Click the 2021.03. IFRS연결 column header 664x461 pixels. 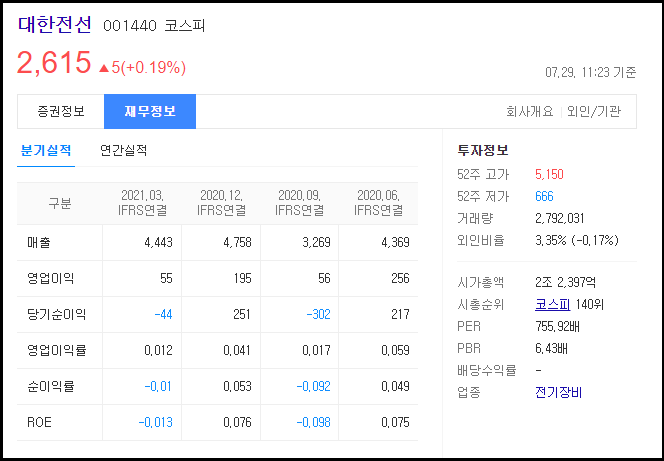point(142,203)
